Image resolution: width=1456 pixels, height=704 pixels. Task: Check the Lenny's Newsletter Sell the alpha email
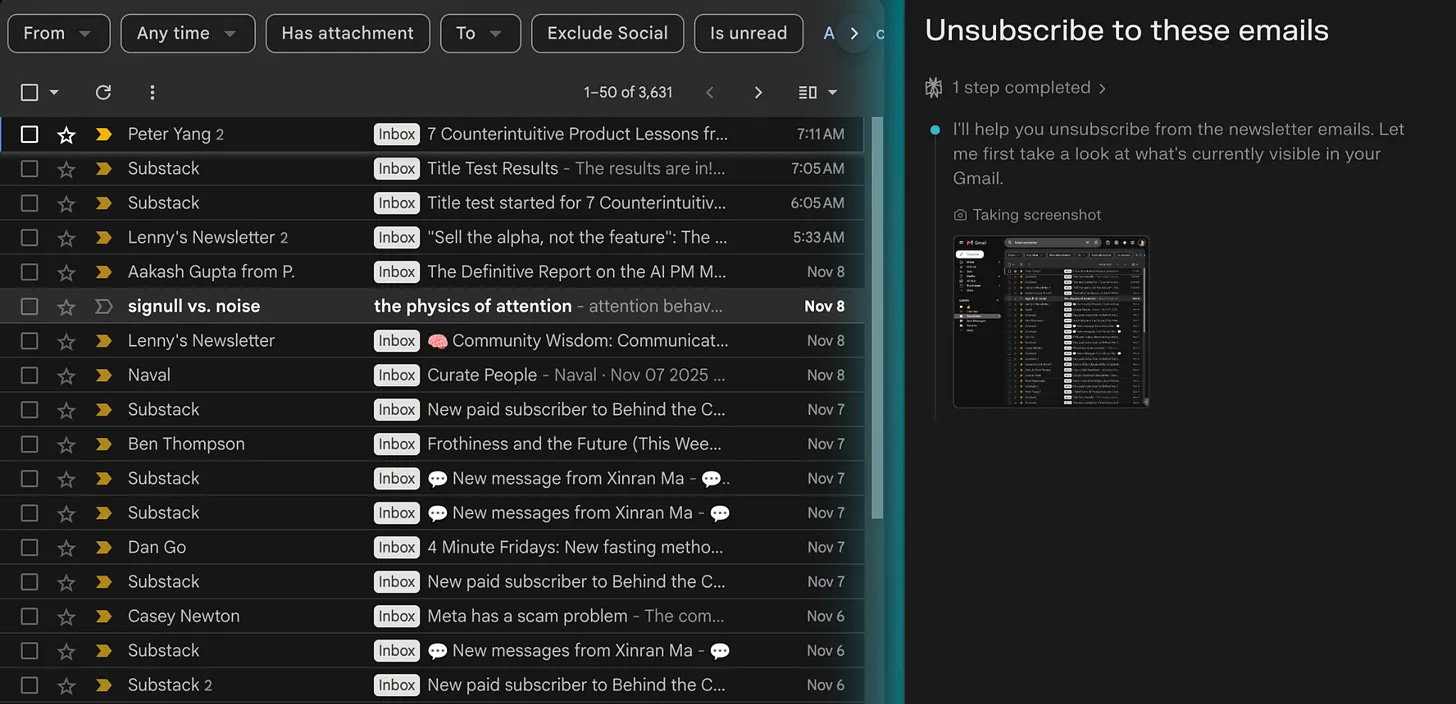coord(30,237)
